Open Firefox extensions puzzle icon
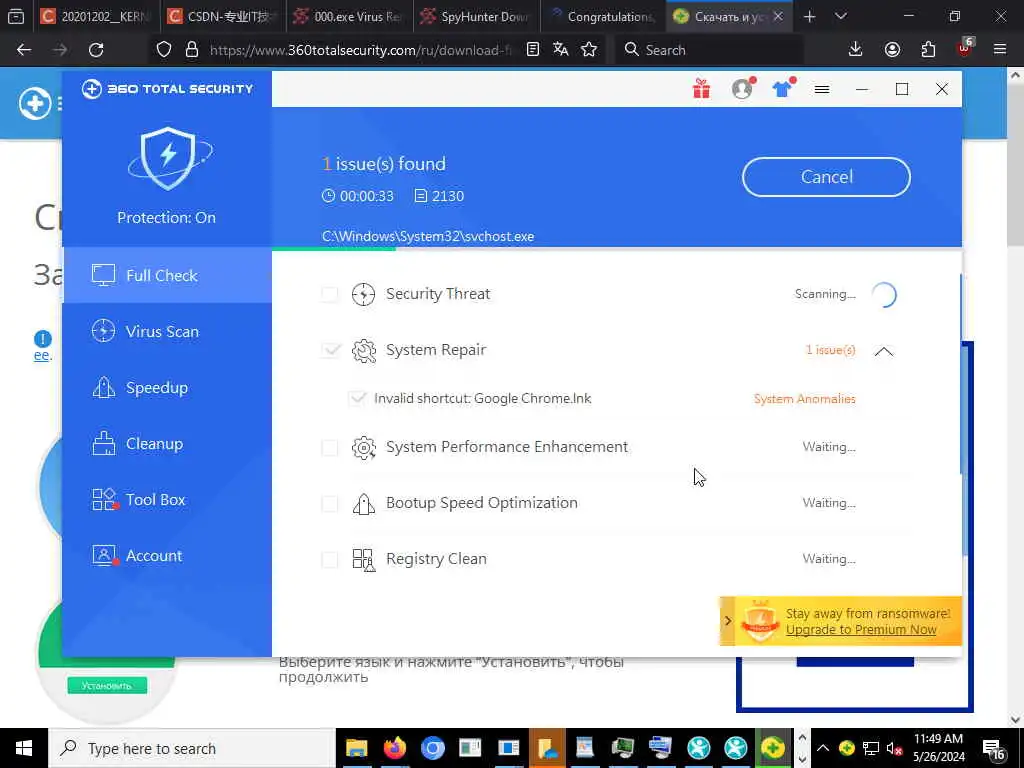This screenshot has height=768, width=1024. pos(928,50)
